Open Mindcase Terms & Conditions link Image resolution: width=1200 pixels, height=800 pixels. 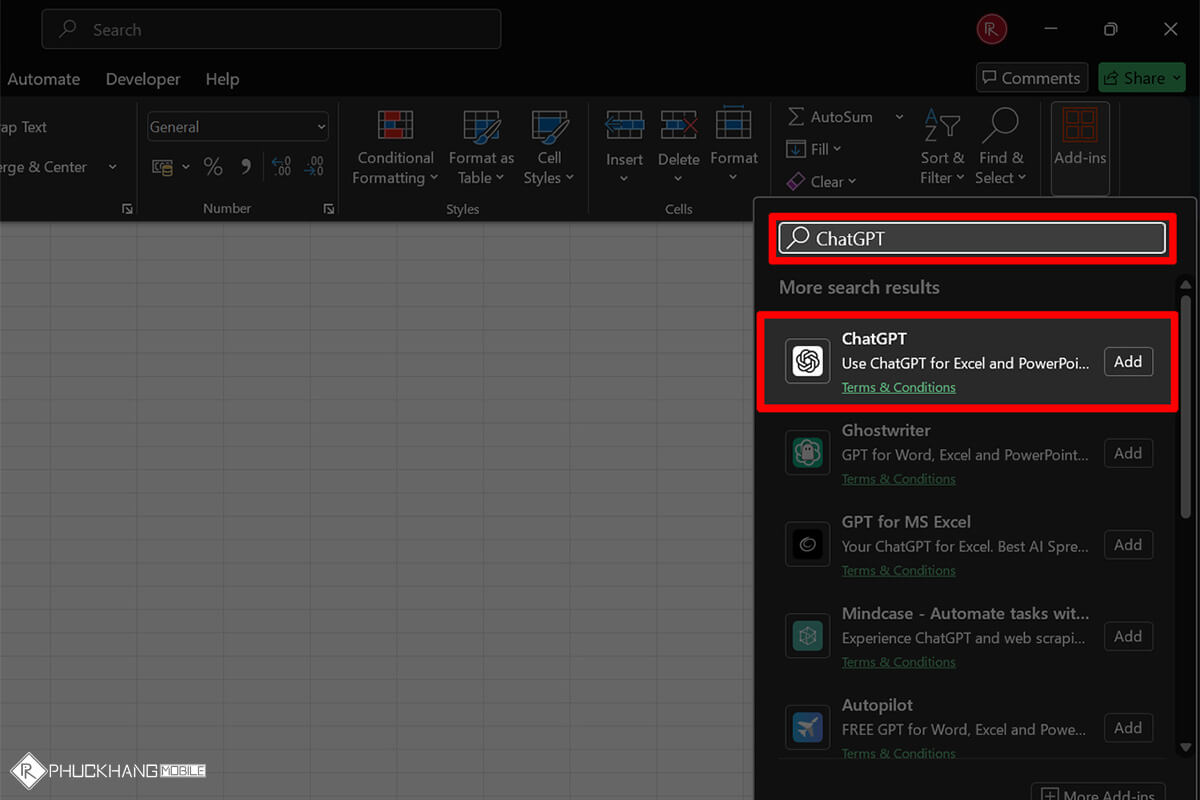point(898,662)
